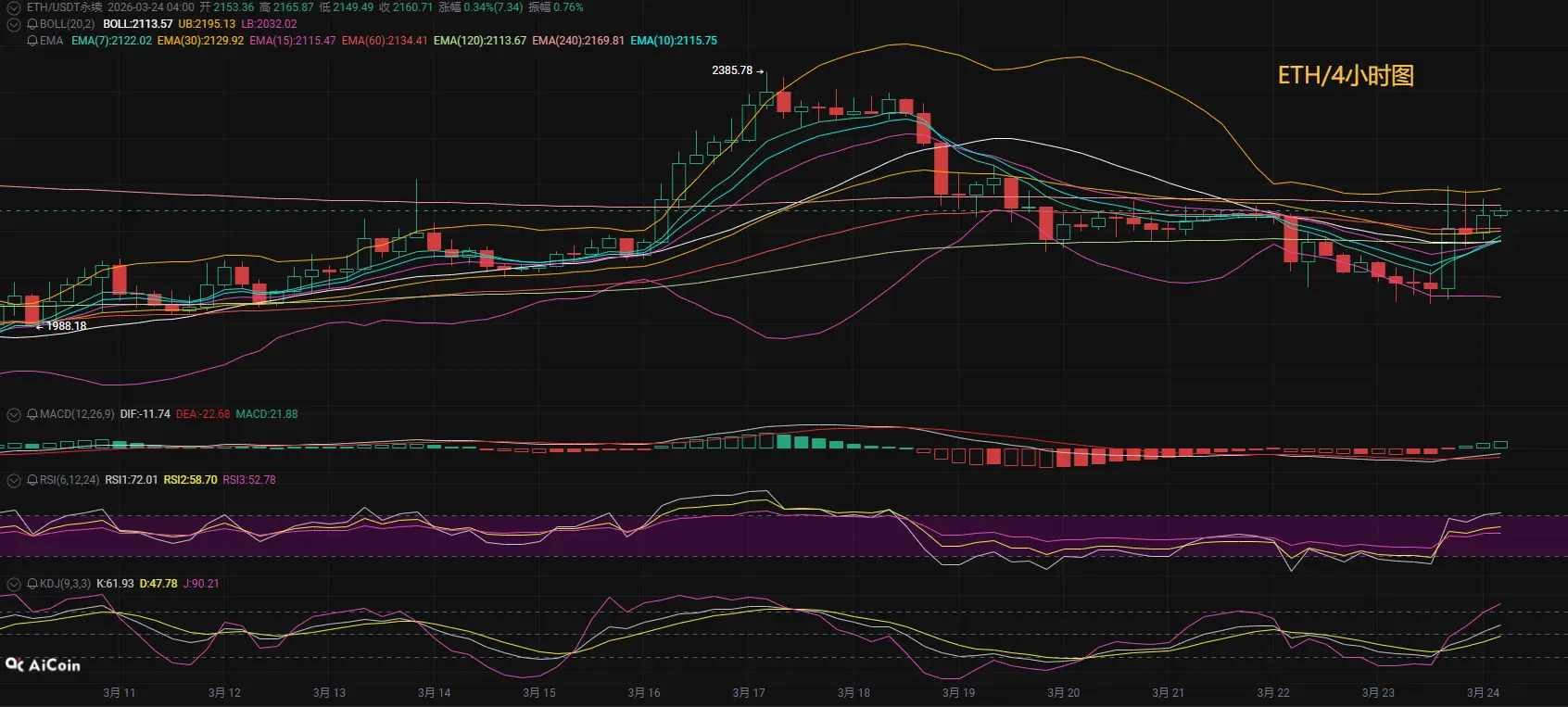
Task: Click the 2385.78 high price marker
Action: click(x=732, y=70)
